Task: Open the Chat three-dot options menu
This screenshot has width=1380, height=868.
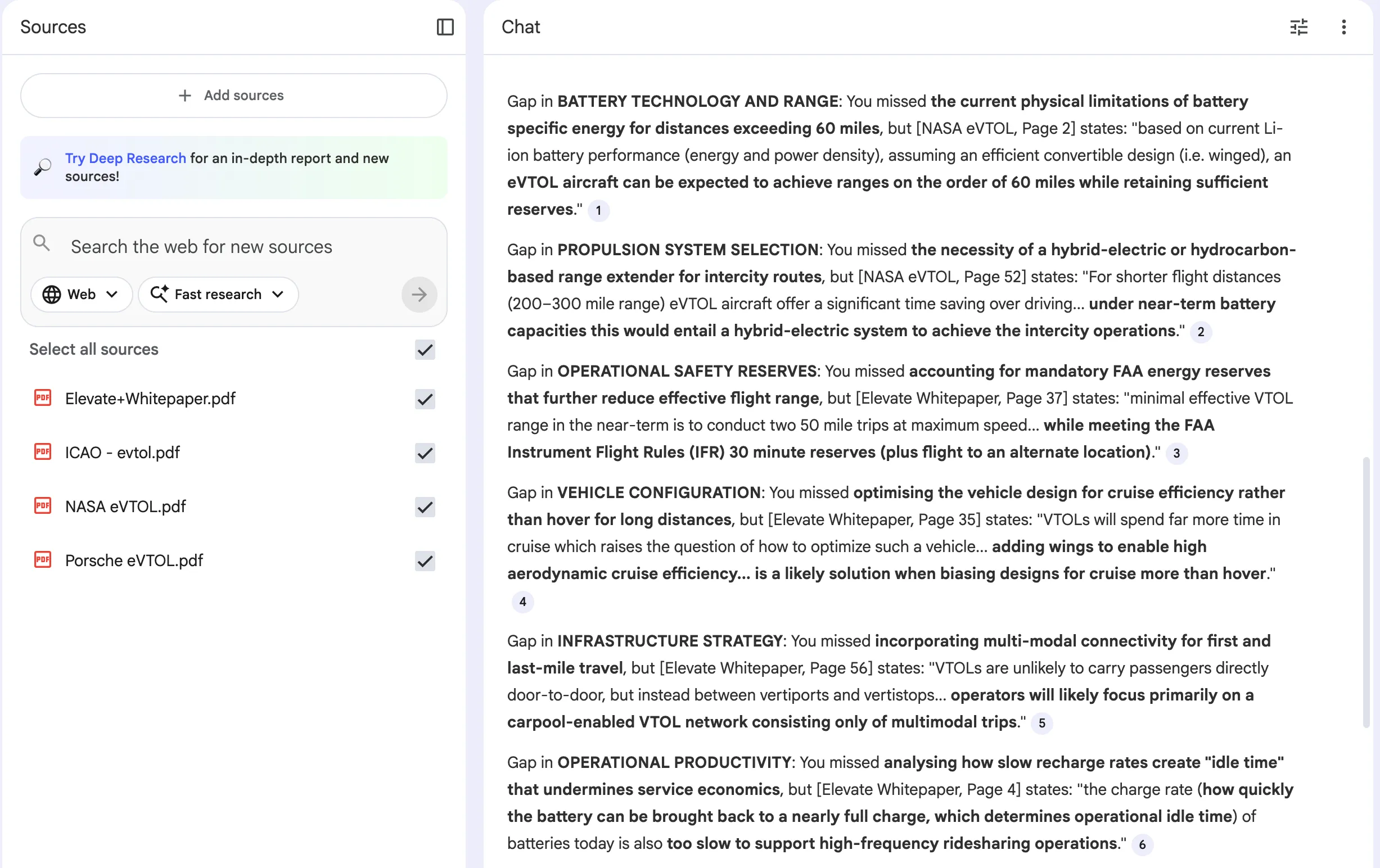Action: click(x=1343, y=27)
